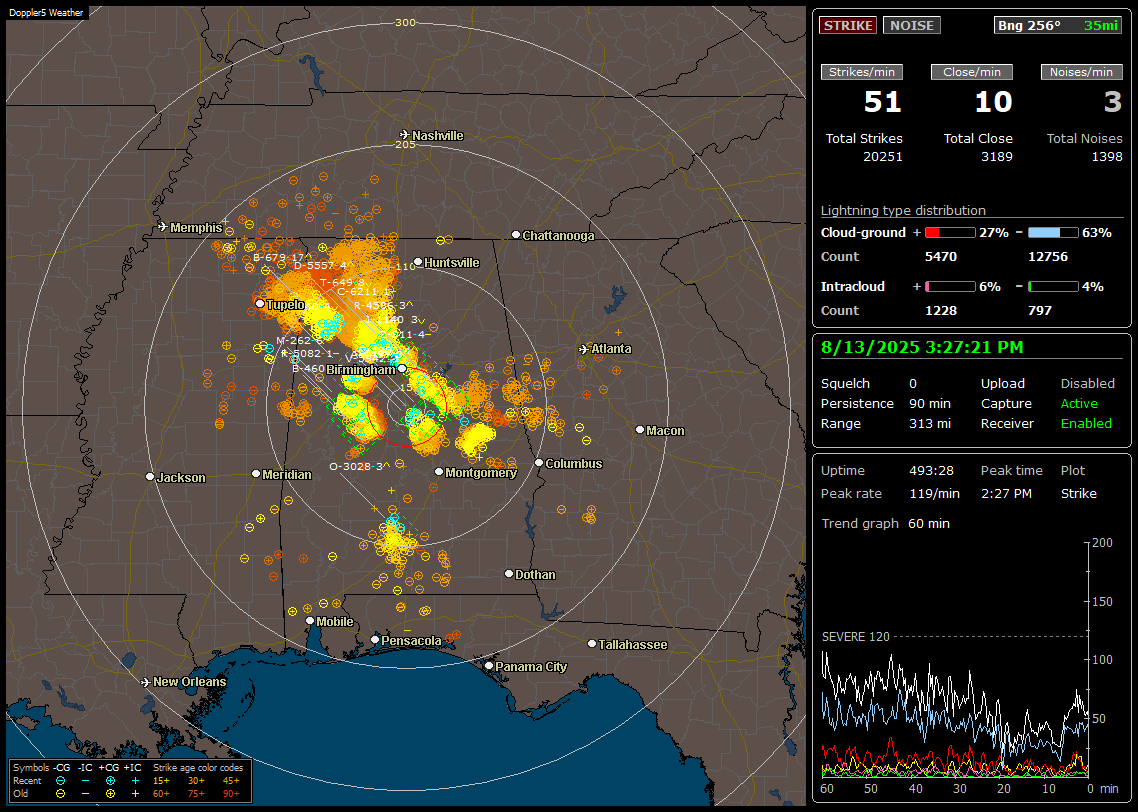Click the Recent +IC symbol in legend

[135, 781]
